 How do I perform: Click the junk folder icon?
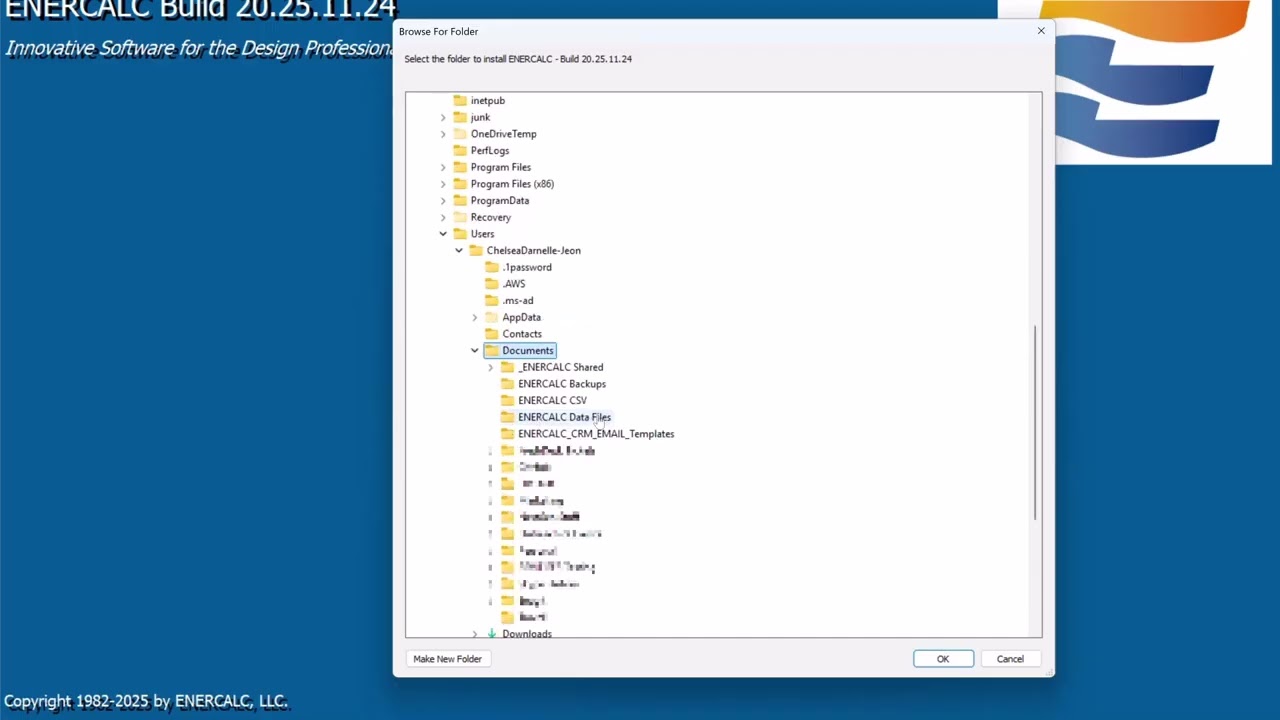pyautogui.click(x=460, y=117)
